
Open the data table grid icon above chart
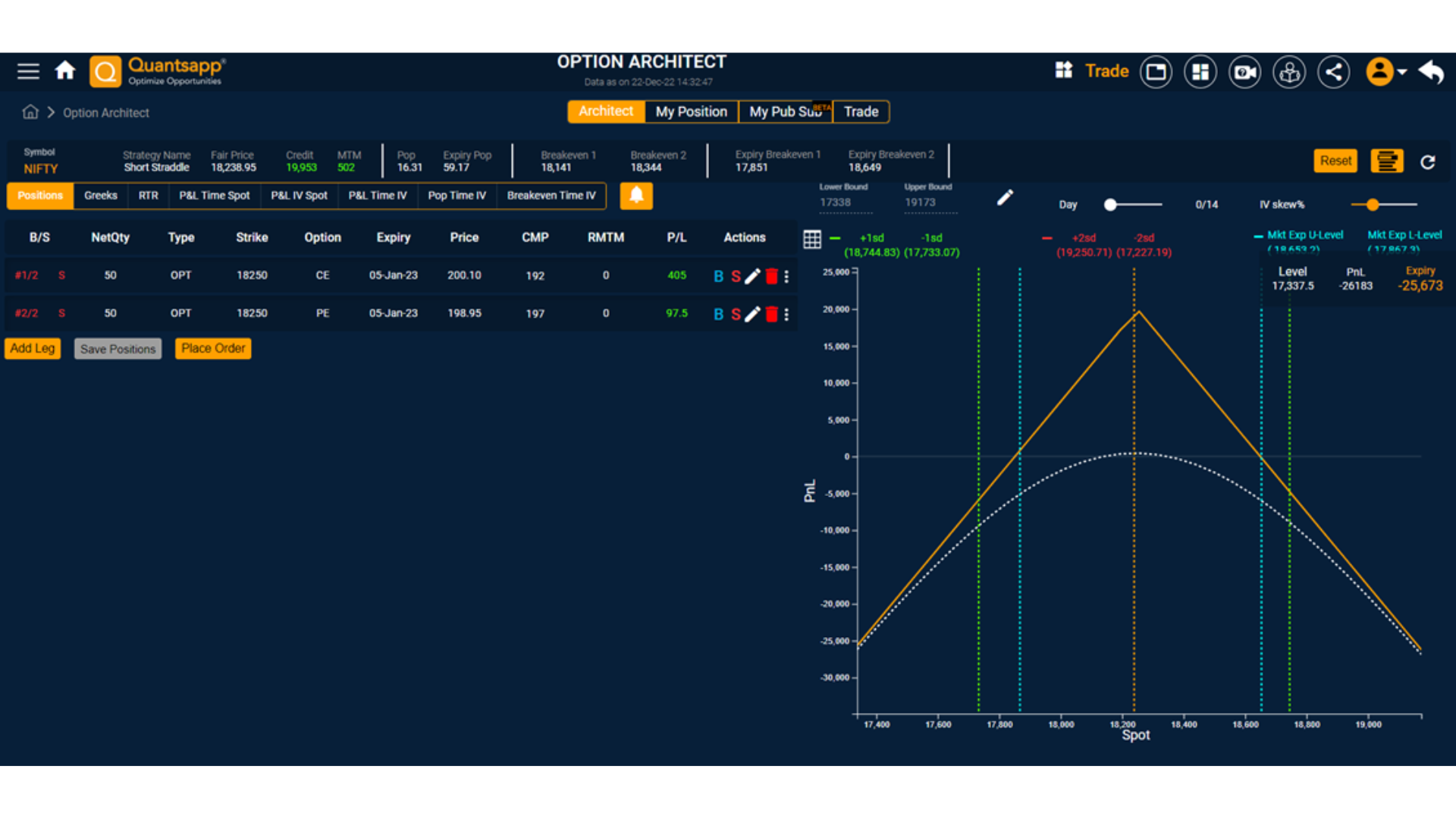point(812,240)
